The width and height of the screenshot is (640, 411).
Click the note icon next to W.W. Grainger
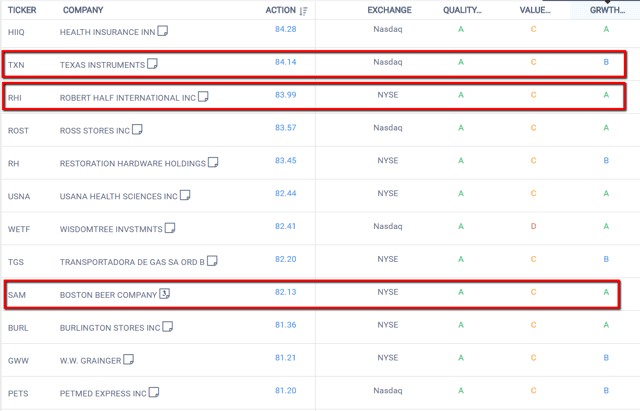[x=128, y=359]
